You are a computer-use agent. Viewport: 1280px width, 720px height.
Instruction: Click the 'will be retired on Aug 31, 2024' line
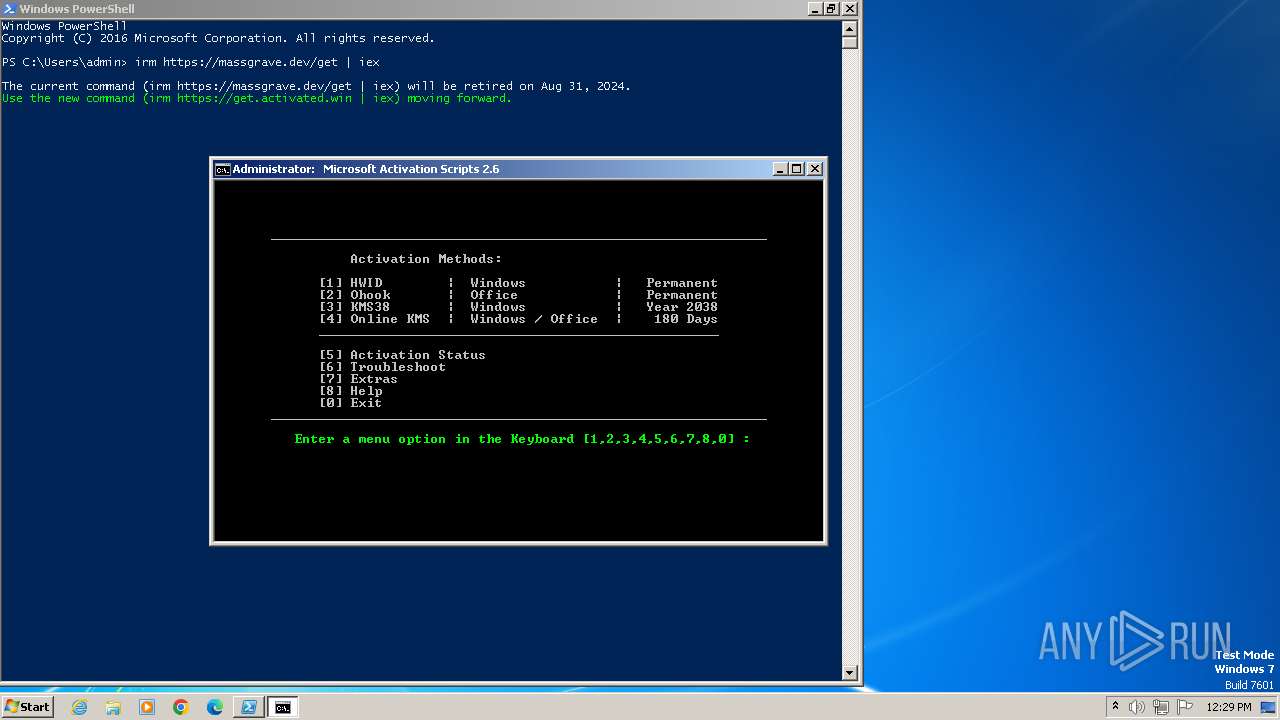pyautogui.click(x=316, y=86)
